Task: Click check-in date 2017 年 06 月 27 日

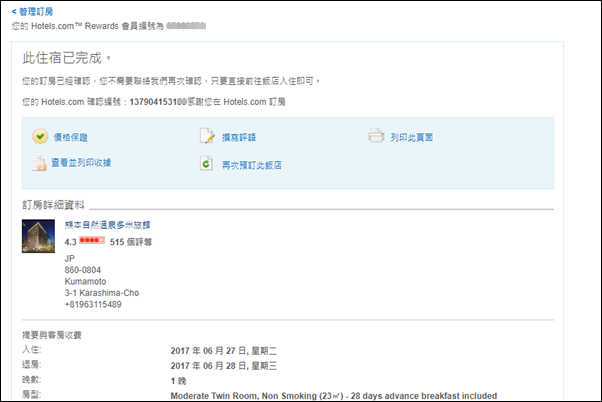Action: pyautogui.click(x=223, y=351)
